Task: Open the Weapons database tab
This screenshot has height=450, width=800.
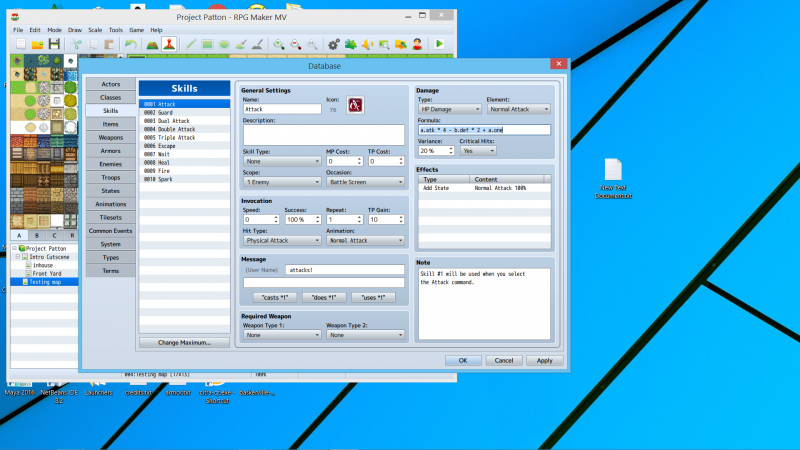Action: (111, 137)
